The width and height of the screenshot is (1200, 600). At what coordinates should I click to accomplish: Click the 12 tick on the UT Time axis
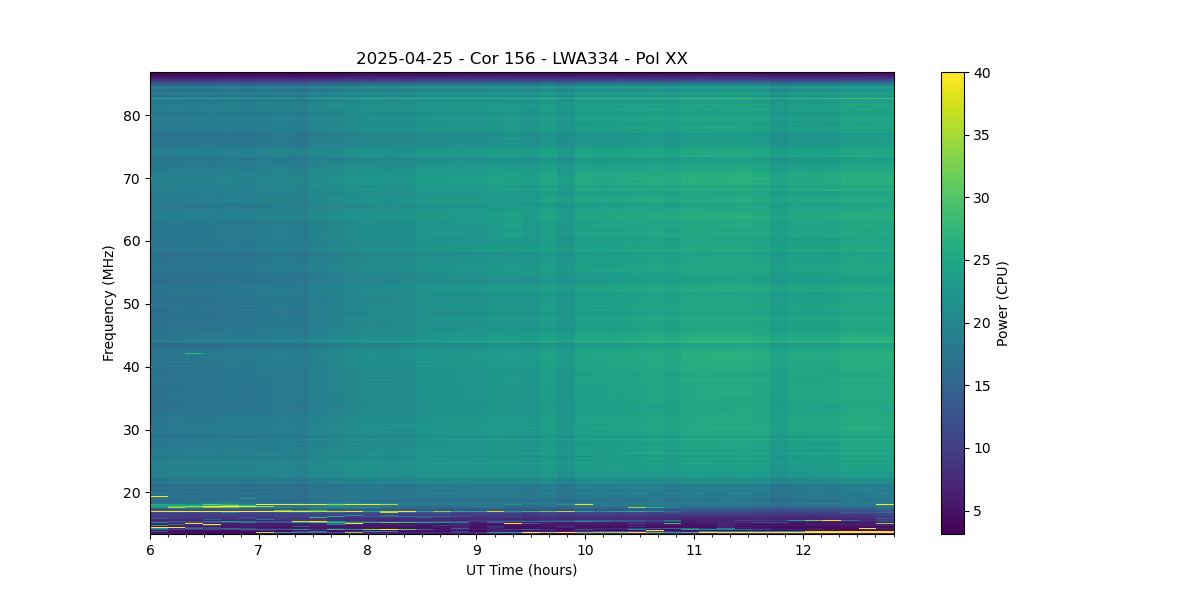[802, 550]
